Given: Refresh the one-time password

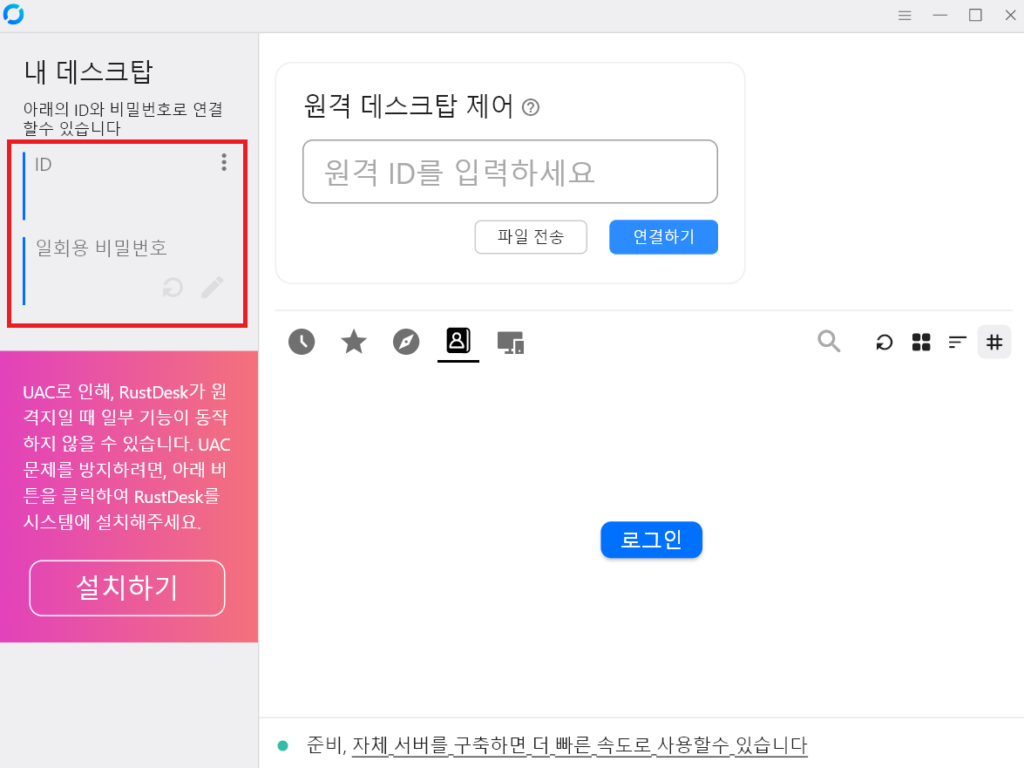Looking at the screenshot, I should point(173,288).
